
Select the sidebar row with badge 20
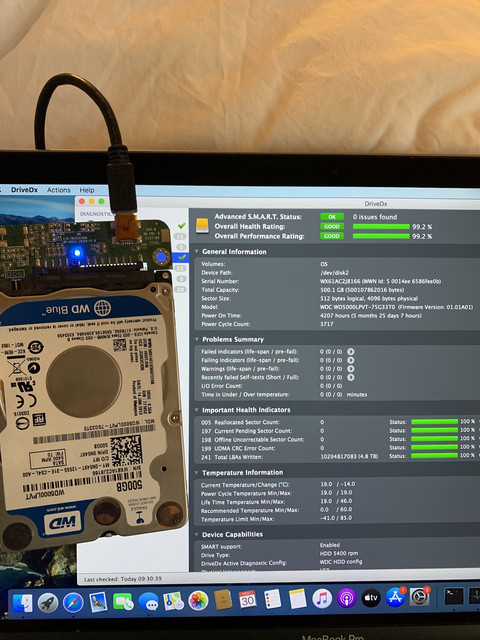pos(180,289)
